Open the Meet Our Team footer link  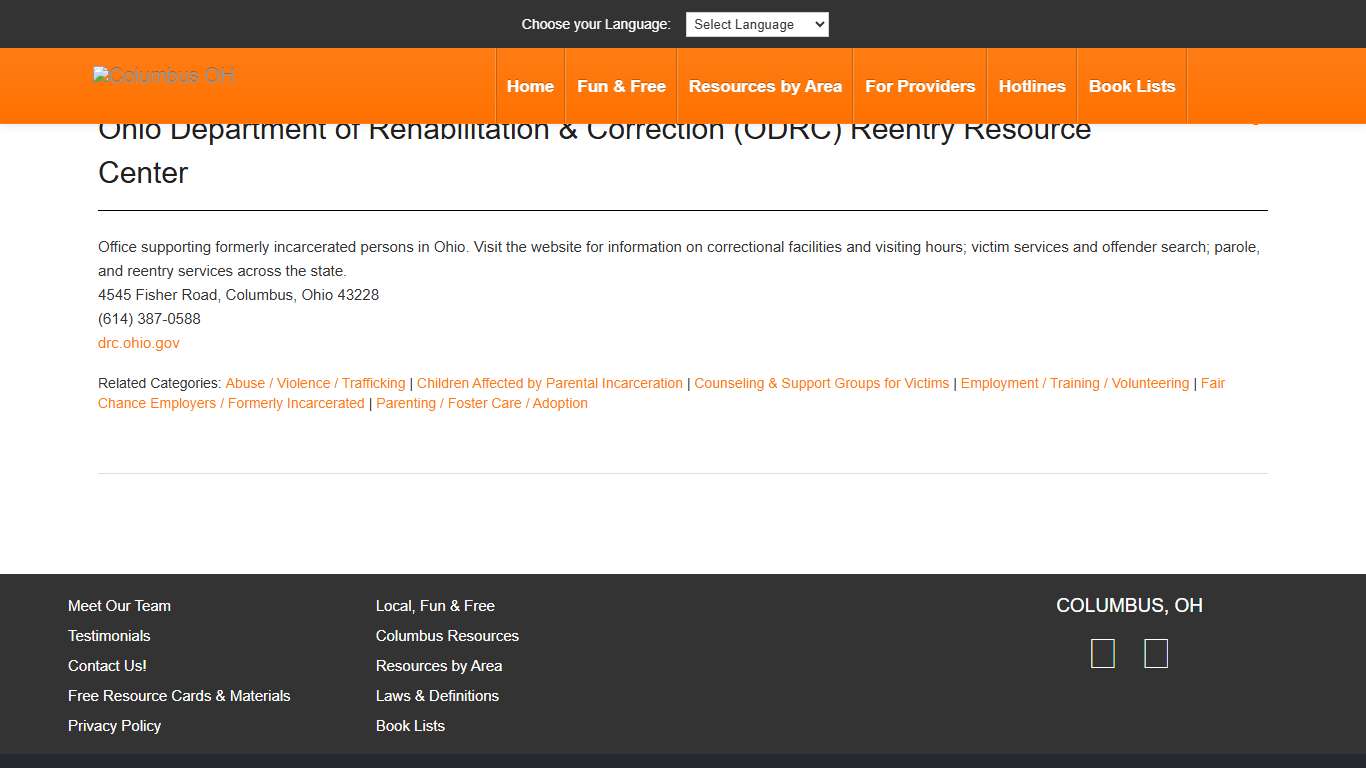[x=119, y=605]
